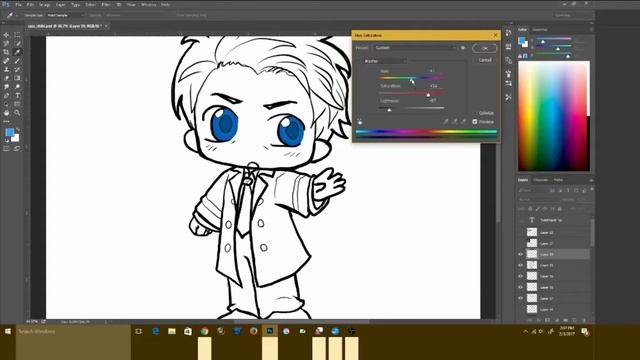Viewport: 640px width, 360px height.
Task: Click the lock all icon in Layers panel
Action: [x=560, y=209]
